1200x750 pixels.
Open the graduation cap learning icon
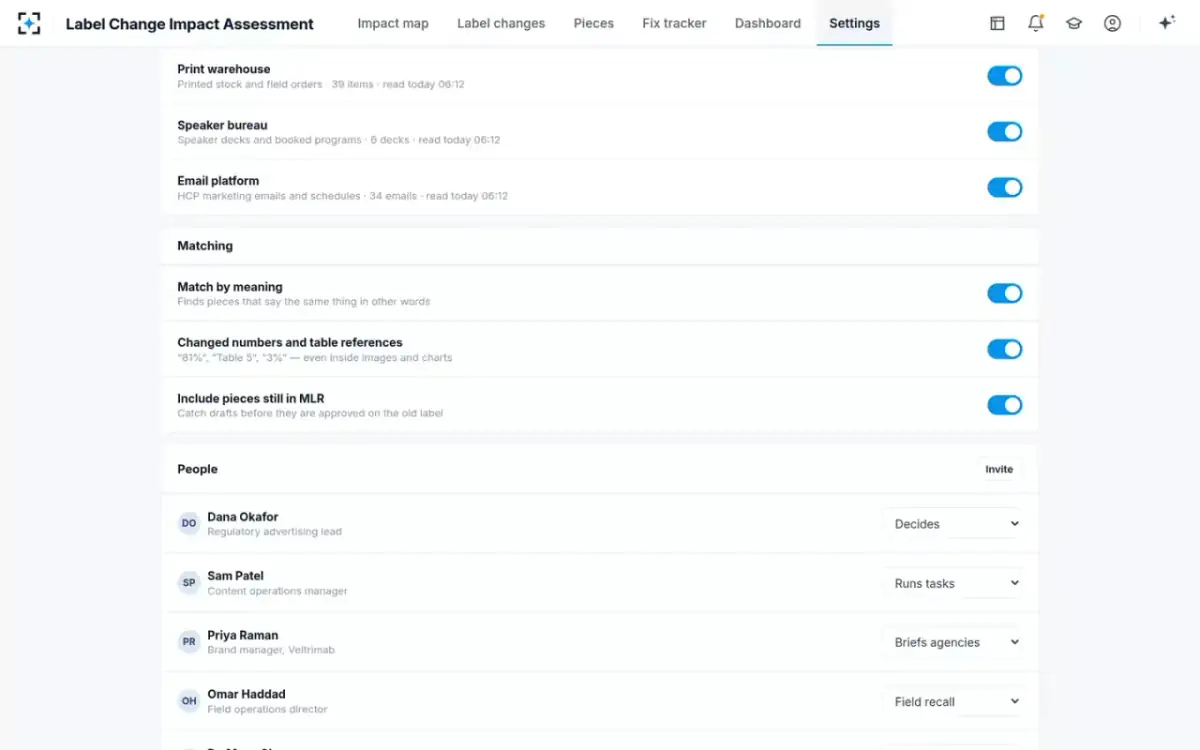1074,23
